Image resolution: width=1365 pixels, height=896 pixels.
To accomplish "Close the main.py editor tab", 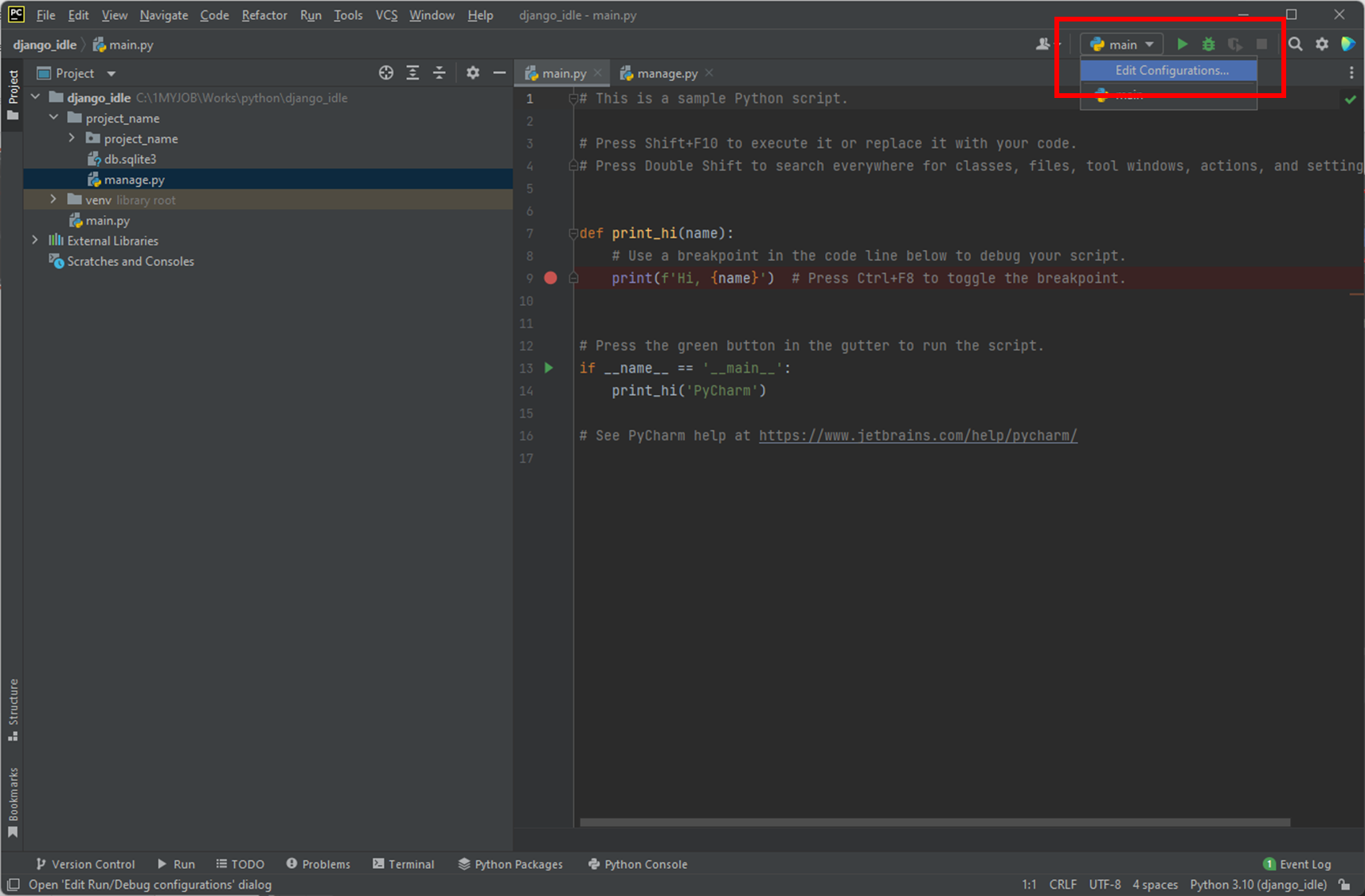I will click(597, 73).
